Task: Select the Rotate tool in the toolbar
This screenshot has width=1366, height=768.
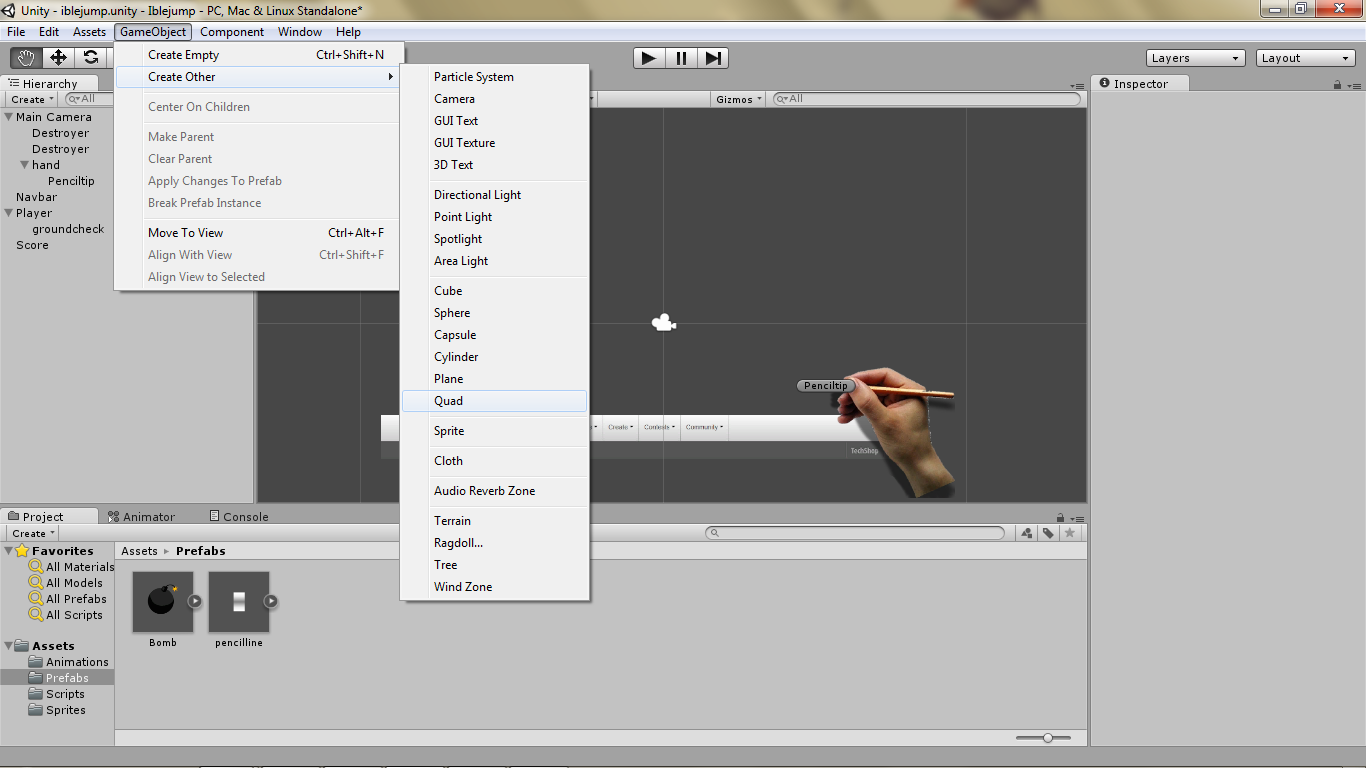Action: pyautogui.click(x=91, y=58)
